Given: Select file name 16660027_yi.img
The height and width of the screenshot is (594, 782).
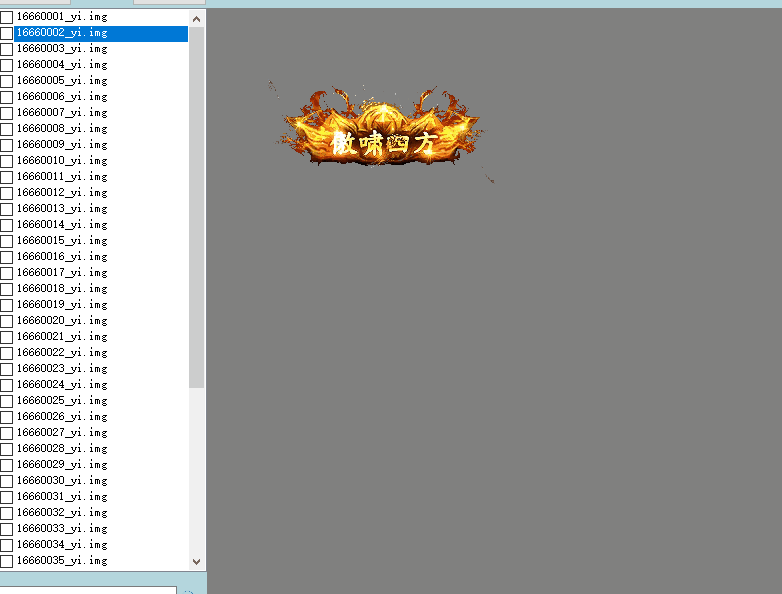Looking at the screenshot, I should point(62,432).
